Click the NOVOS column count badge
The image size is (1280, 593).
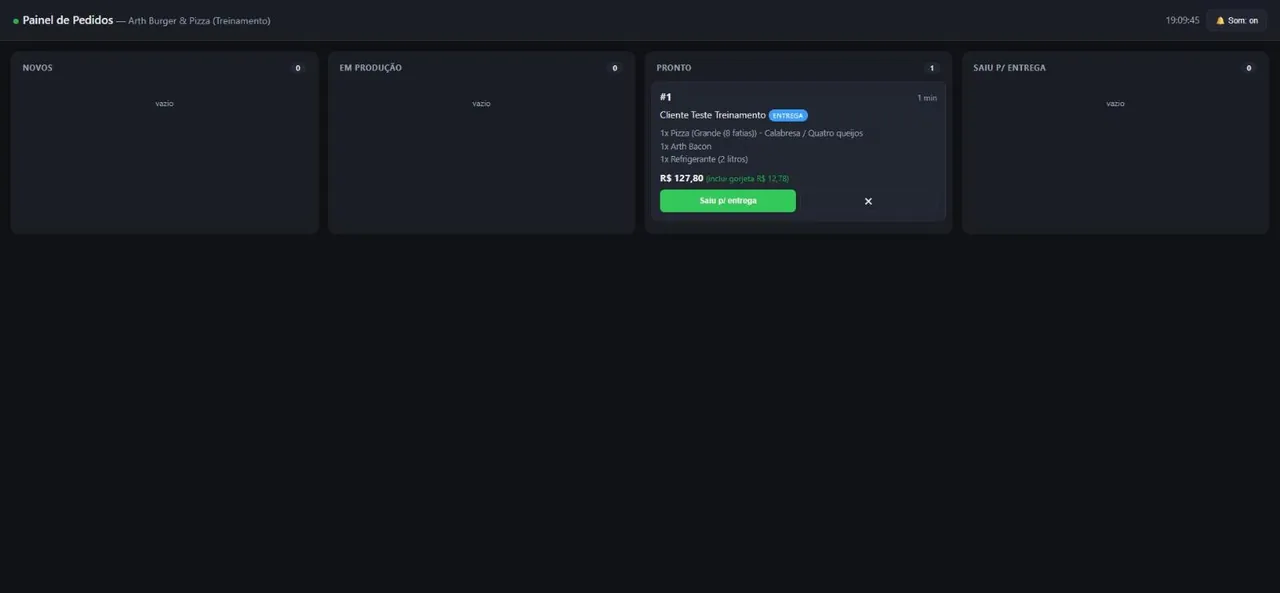pyautogui.click(x=297, y=68)
